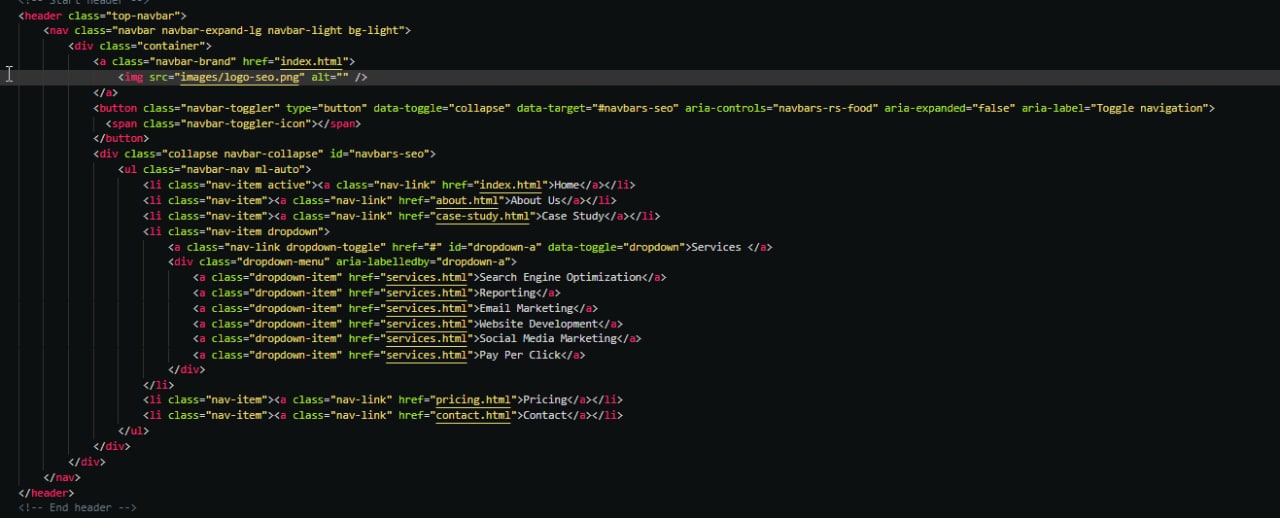Image resolution: width=1280 pixels, height=518 pixels.
Task: Open the index.html link on the Home line
Action: point(511,185)
